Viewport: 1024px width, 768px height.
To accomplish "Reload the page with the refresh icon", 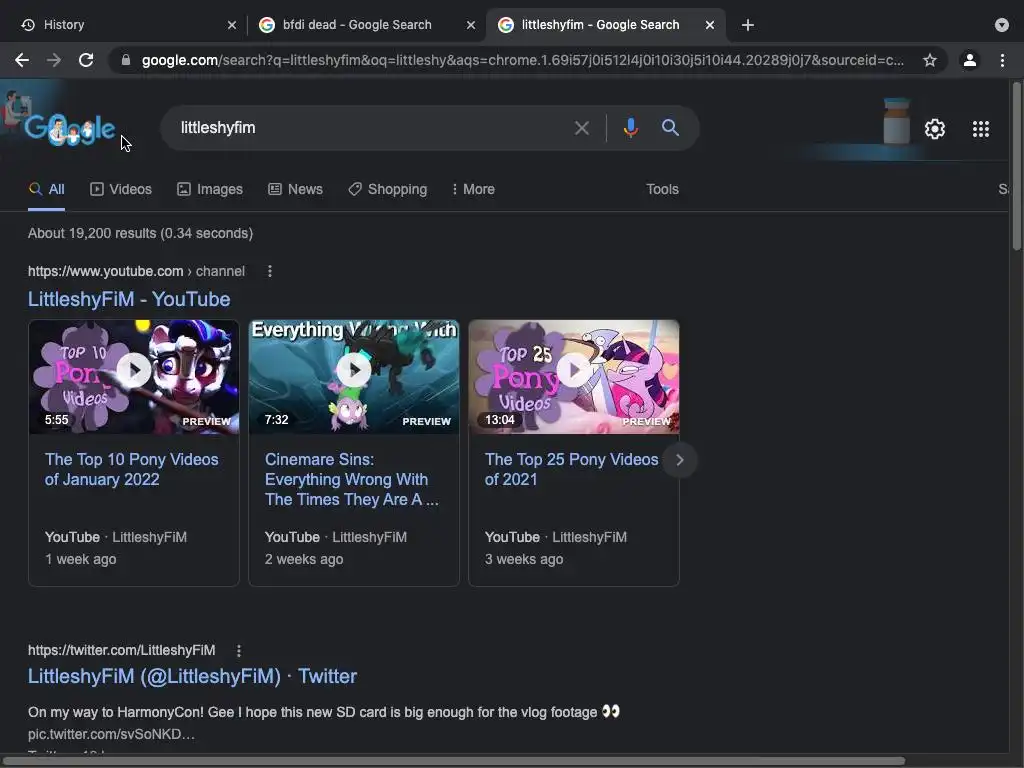I will click(86, 60).
